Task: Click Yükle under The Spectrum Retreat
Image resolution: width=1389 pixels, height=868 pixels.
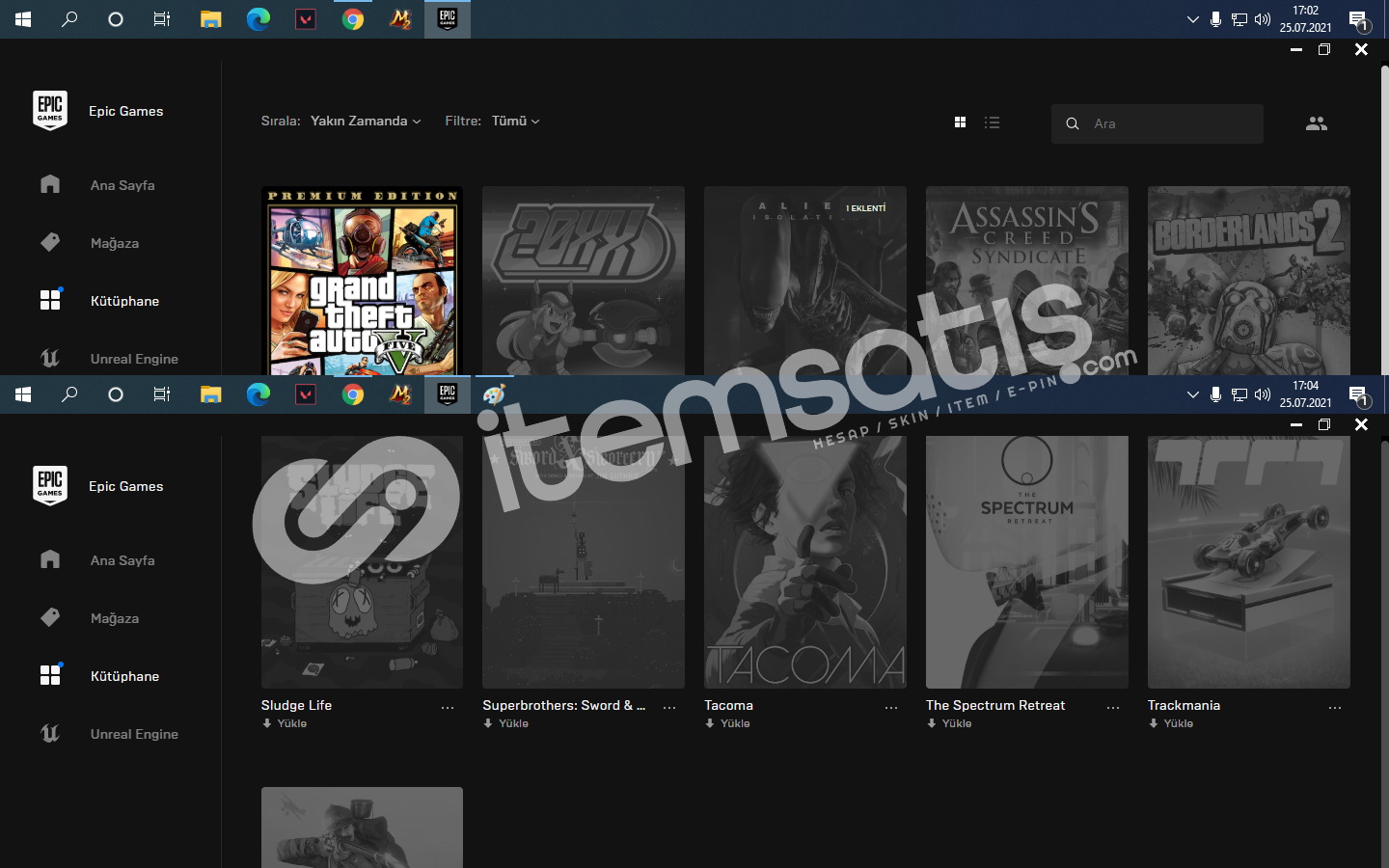Action: pyautogui.click(x=950, y=723)
